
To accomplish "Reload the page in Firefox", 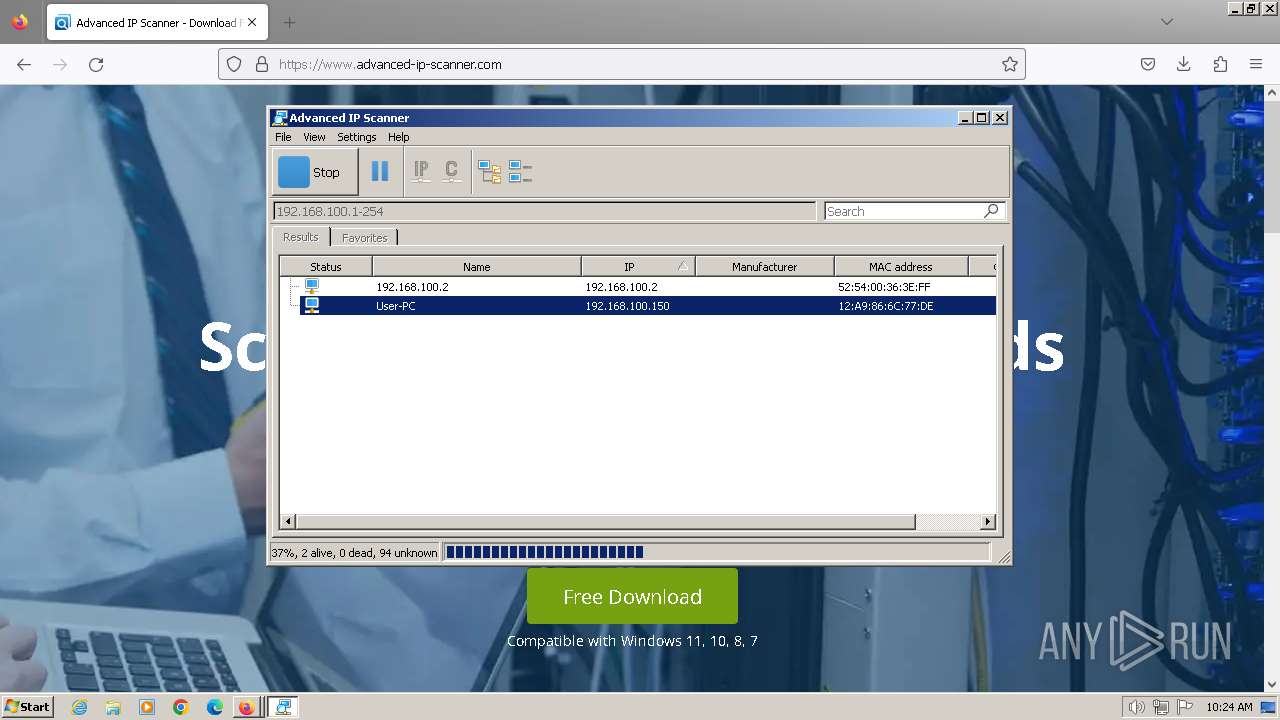I will [96, 64].
